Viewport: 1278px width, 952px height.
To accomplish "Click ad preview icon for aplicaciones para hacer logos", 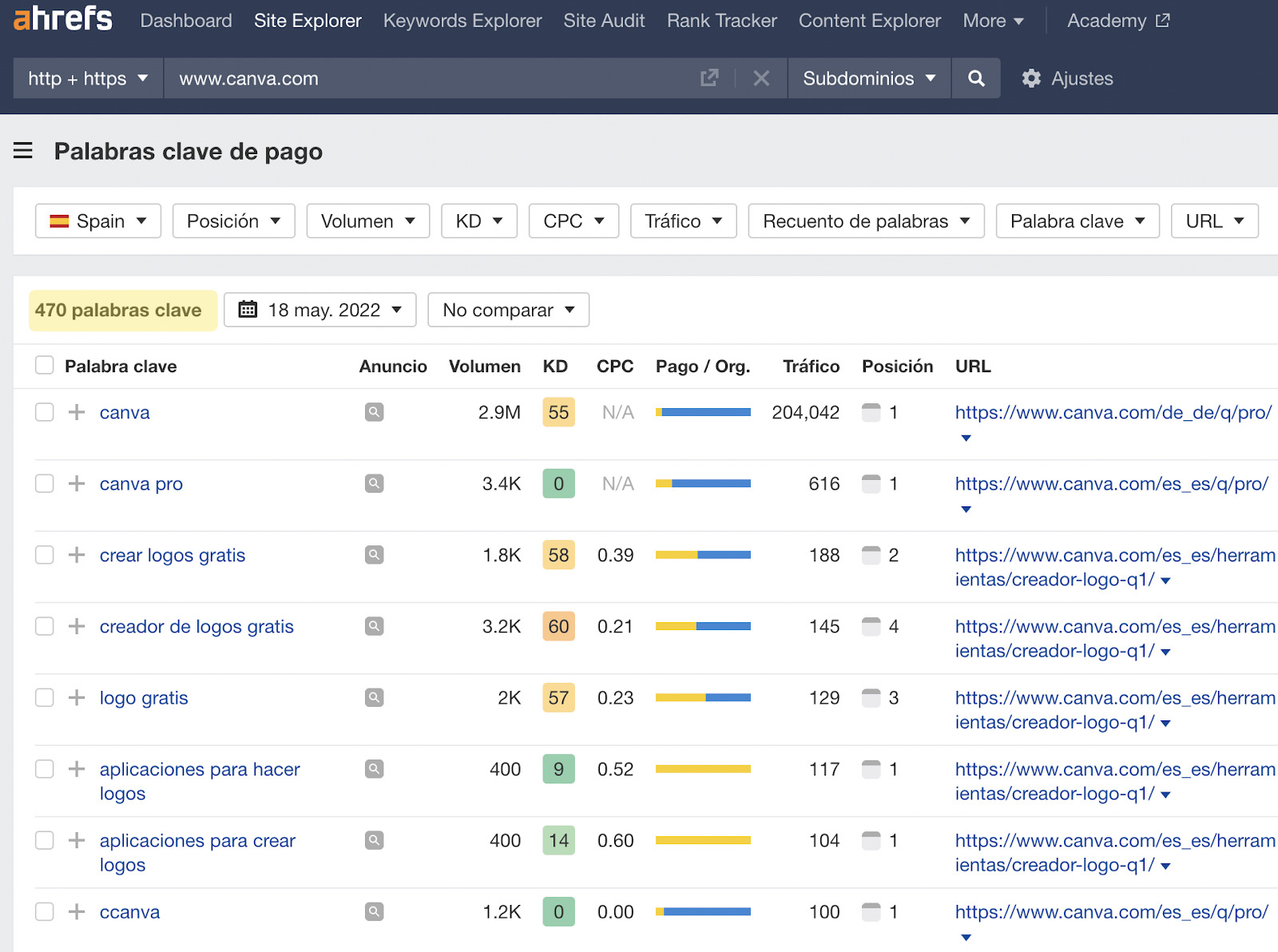I will pos(374,768).
